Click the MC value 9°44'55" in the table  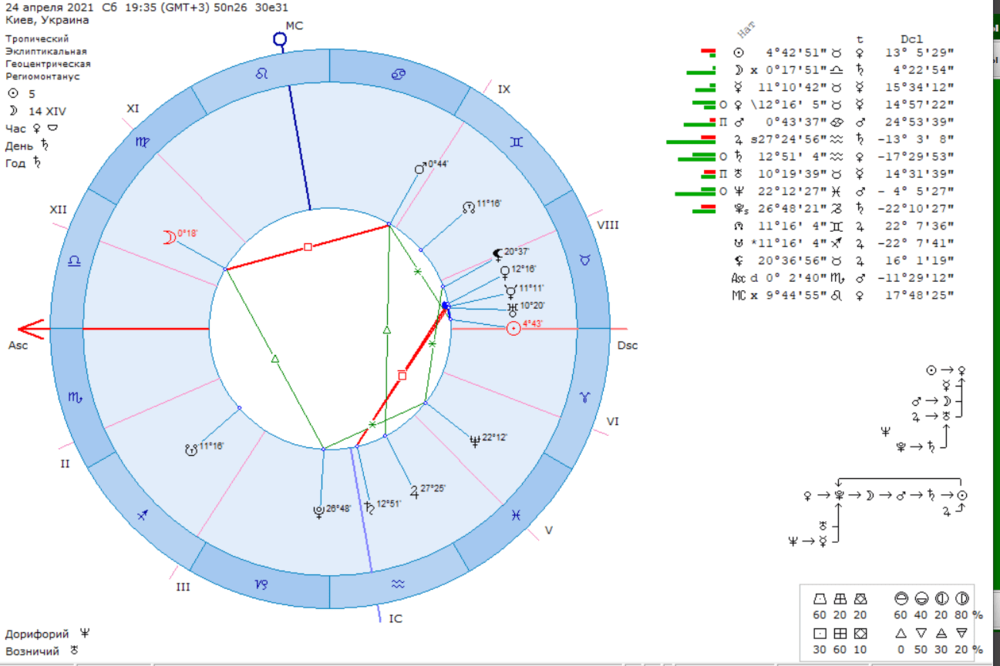pos(797,295)
